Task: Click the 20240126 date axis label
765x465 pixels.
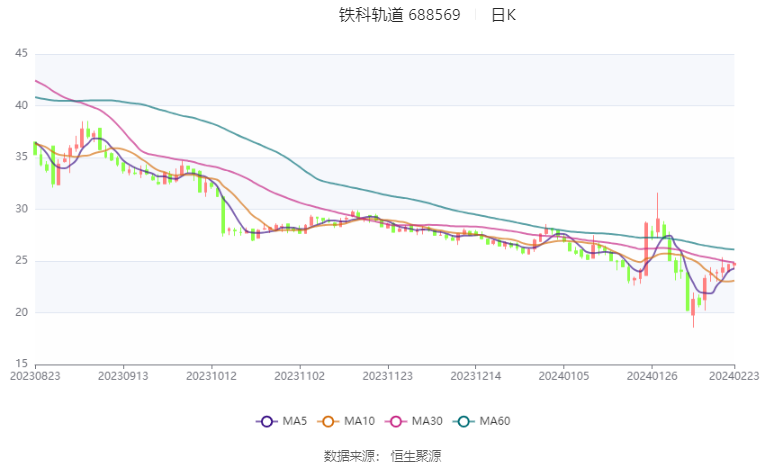Action: click(652, 376)
